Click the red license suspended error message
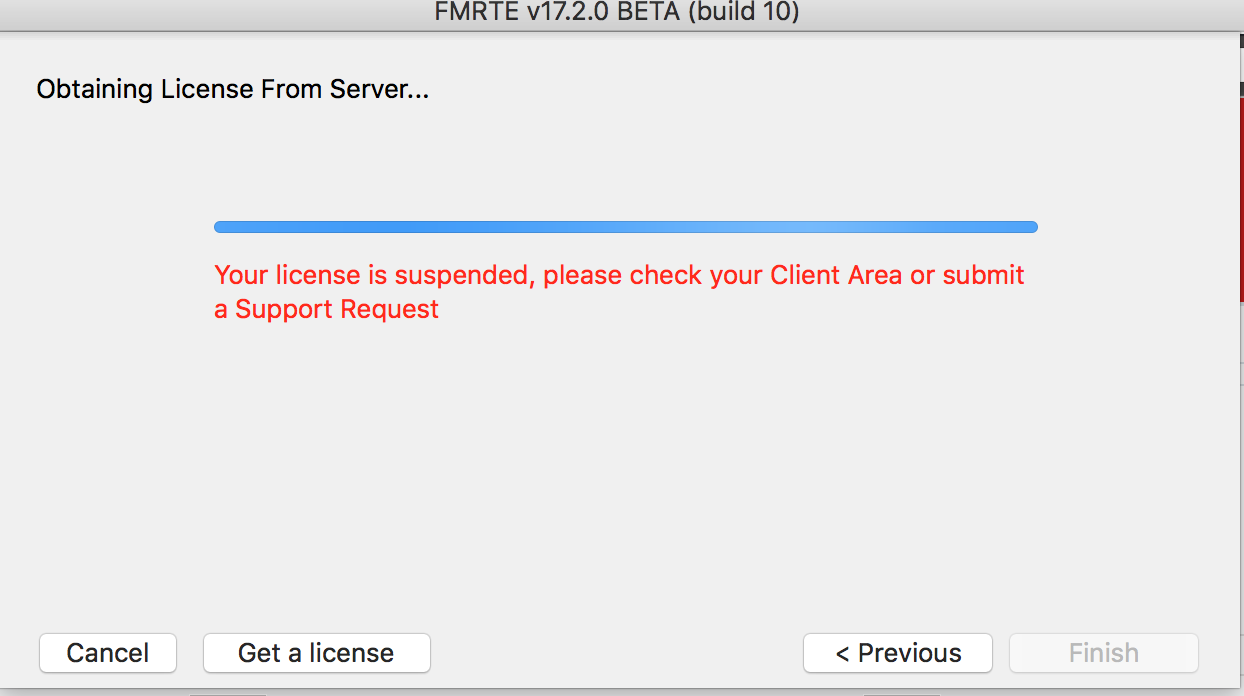Image resolution: width=1244 pixels, height=696 pixels. tap(620, 291)
